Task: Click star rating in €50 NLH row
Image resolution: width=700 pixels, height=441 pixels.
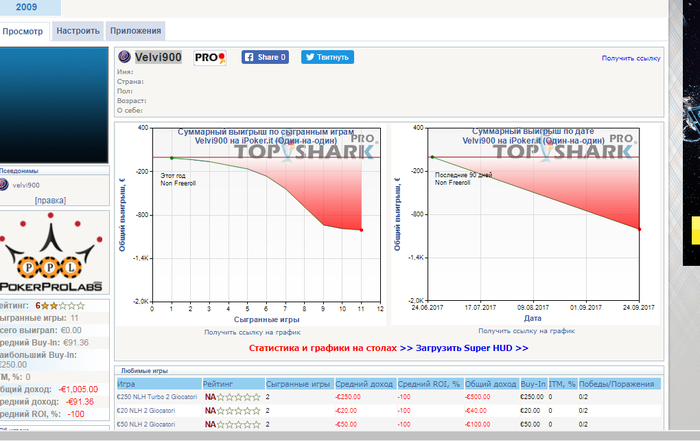Action: click(x=238, y=424)
